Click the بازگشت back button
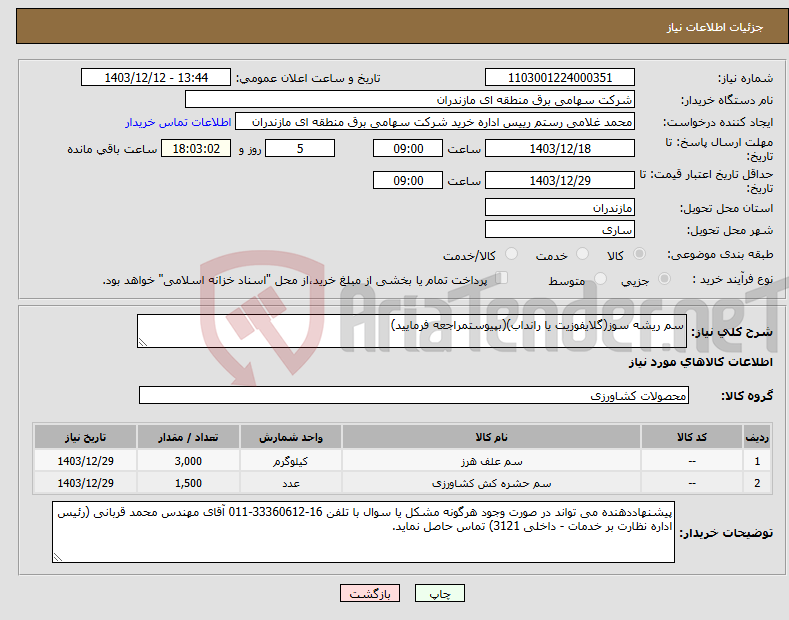This screenshot has width=789, height=620. pos(370,593)
